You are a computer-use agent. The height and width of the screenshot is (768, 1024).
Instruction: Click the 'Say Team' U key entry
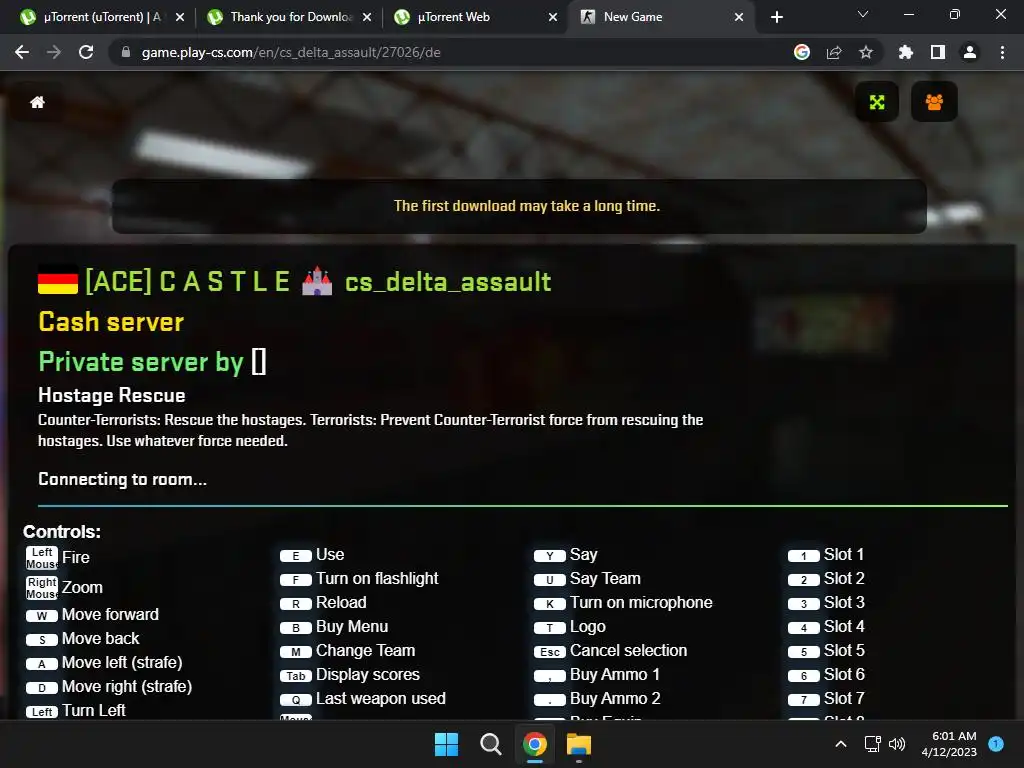[x=587, y=579]
